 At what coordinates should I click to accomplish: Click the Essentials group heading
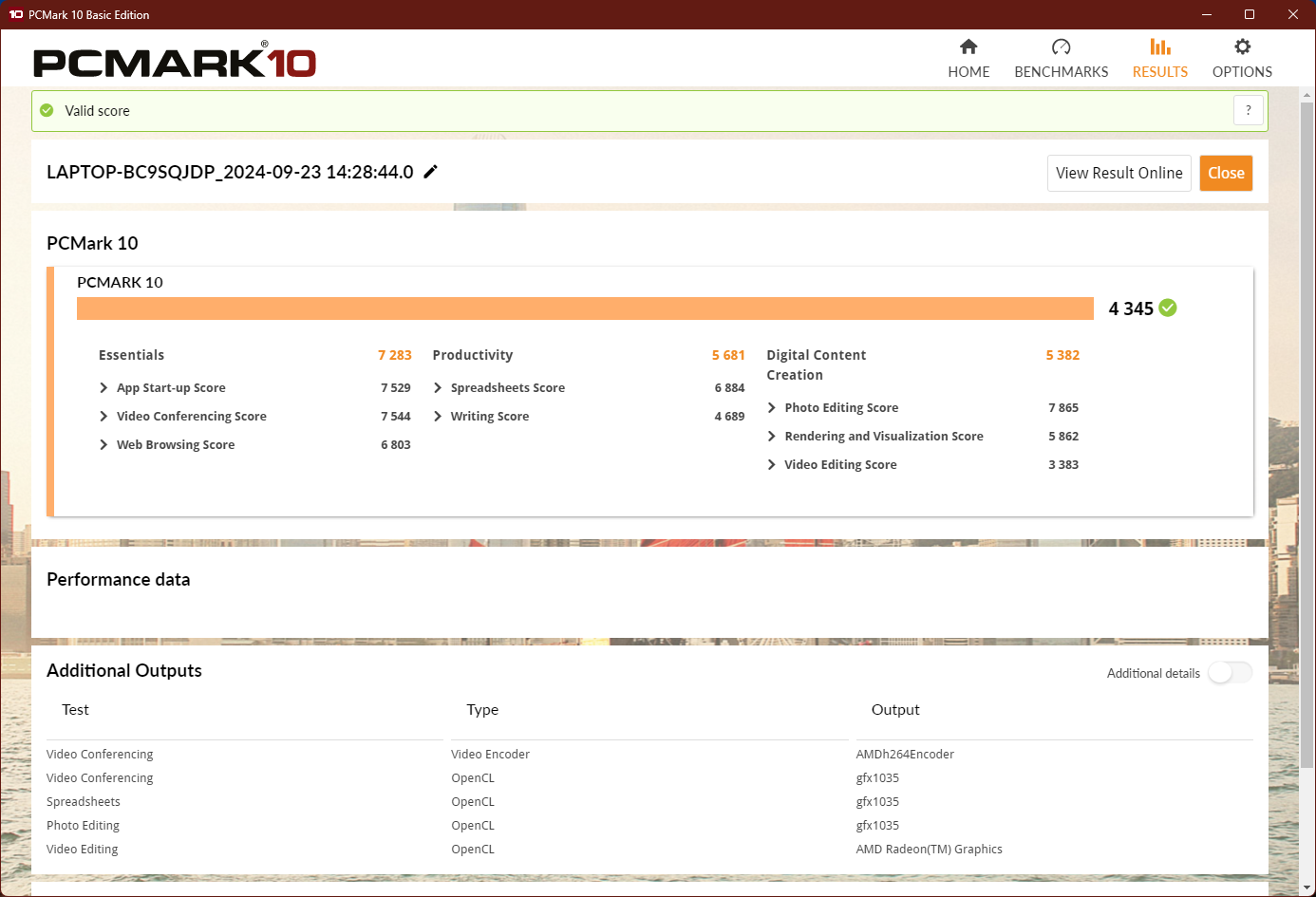click(131, 355)
